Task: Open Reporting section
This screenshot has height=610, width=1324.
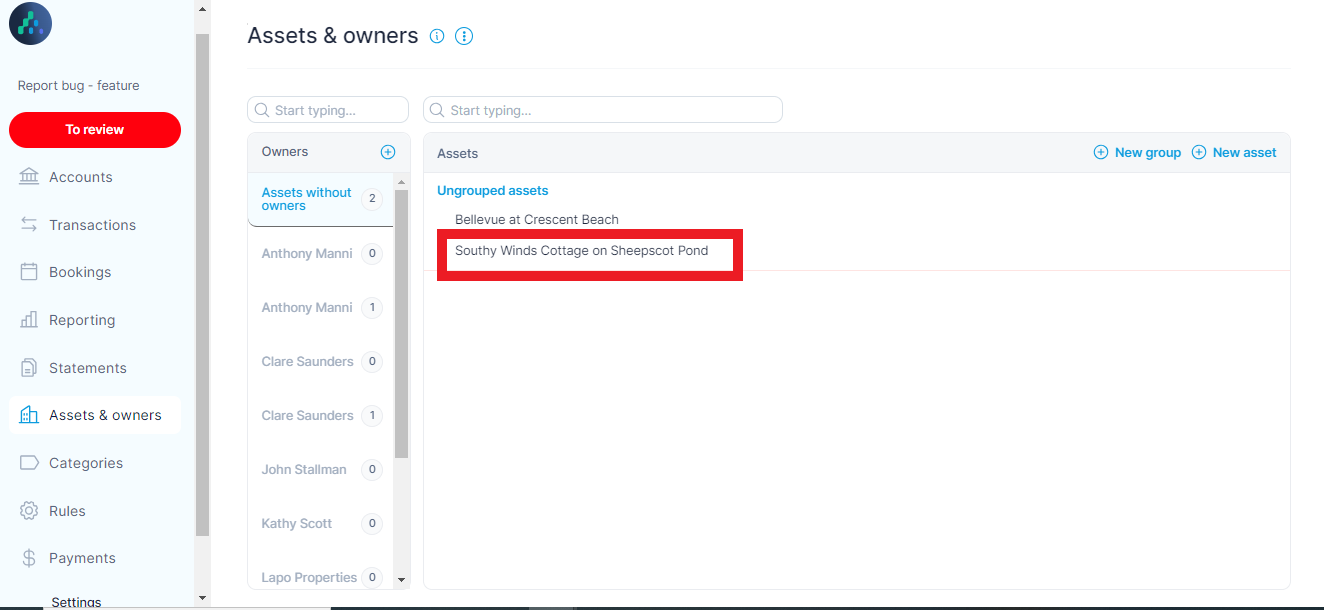Action: pos(82,320)
